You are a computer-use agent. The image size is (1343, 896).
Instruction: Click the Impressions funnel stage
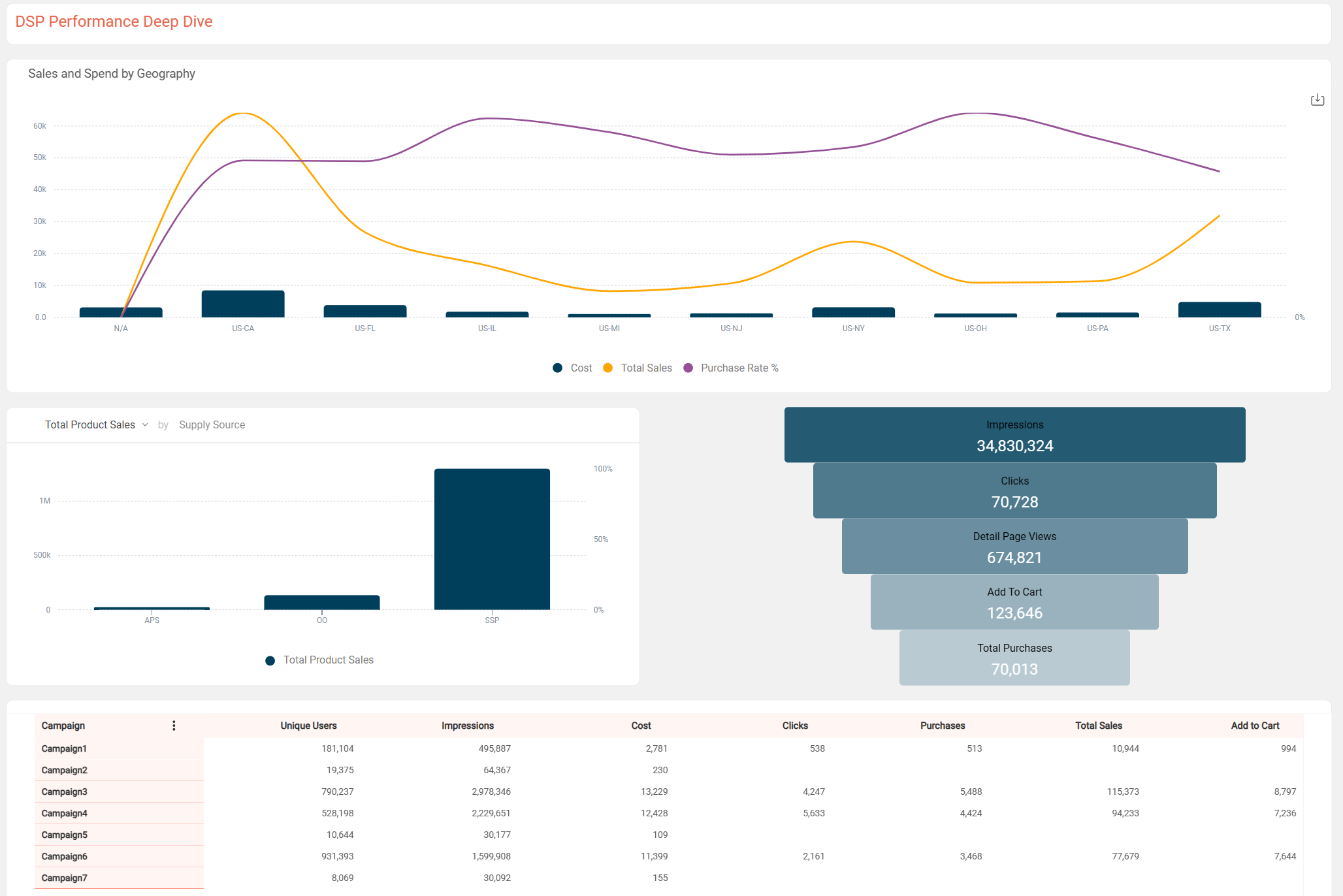point(1014,435)
